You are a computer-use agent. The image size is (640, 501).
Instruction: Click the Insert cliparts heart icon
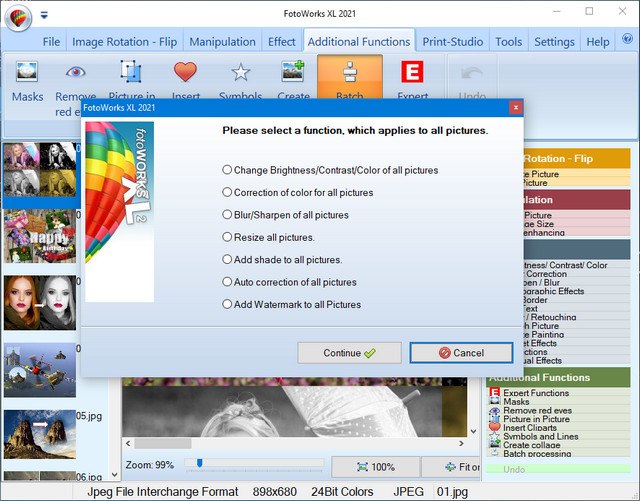pos(185,73)
